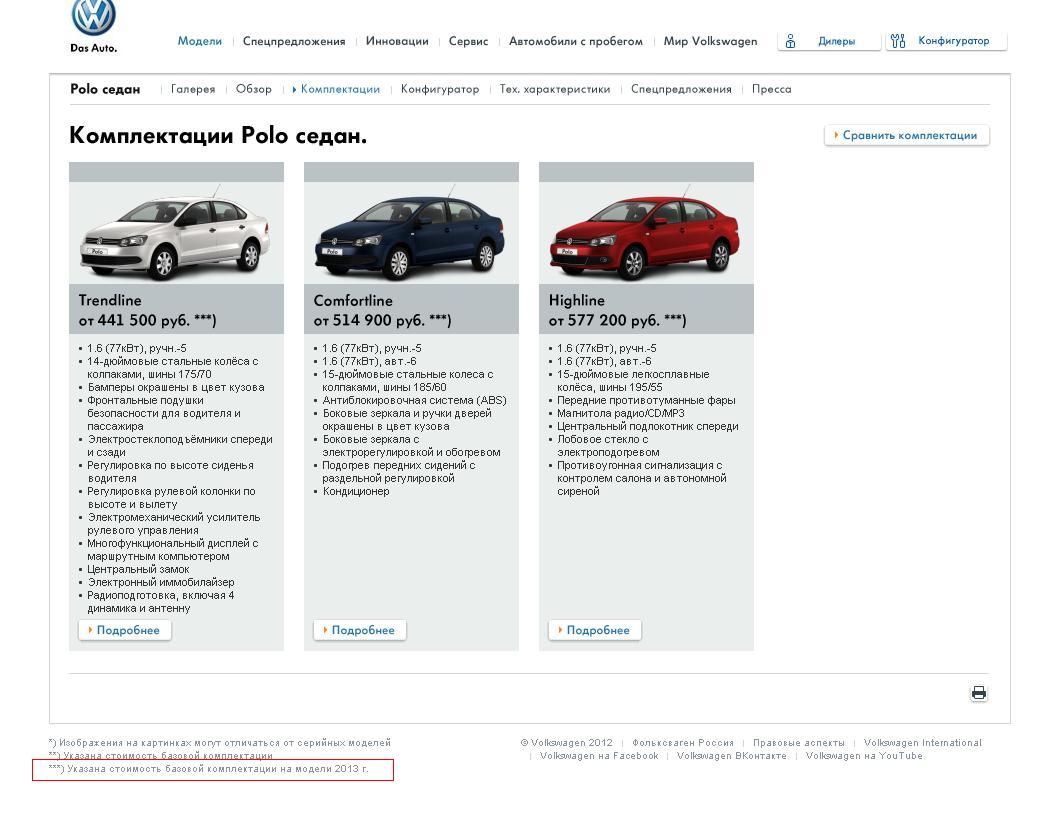Click the Highline title

[x=576, y=300]
